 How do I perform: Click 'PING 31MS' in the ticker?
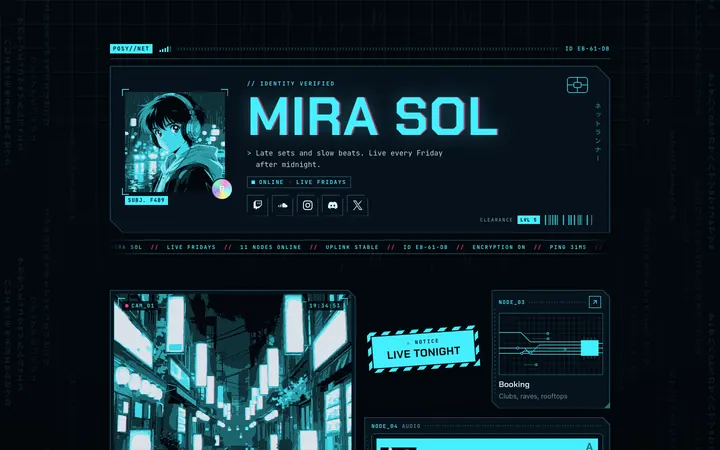[x=568, y=247]
